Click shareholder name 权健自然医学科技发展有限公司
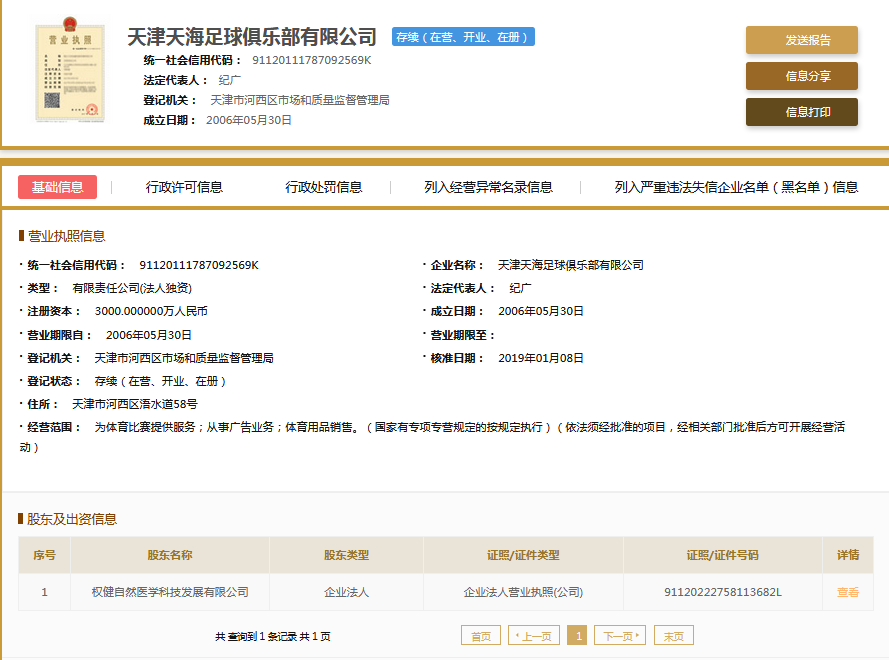Image resolution: width=889 pixels, height=660 pixels. point(170,592)
